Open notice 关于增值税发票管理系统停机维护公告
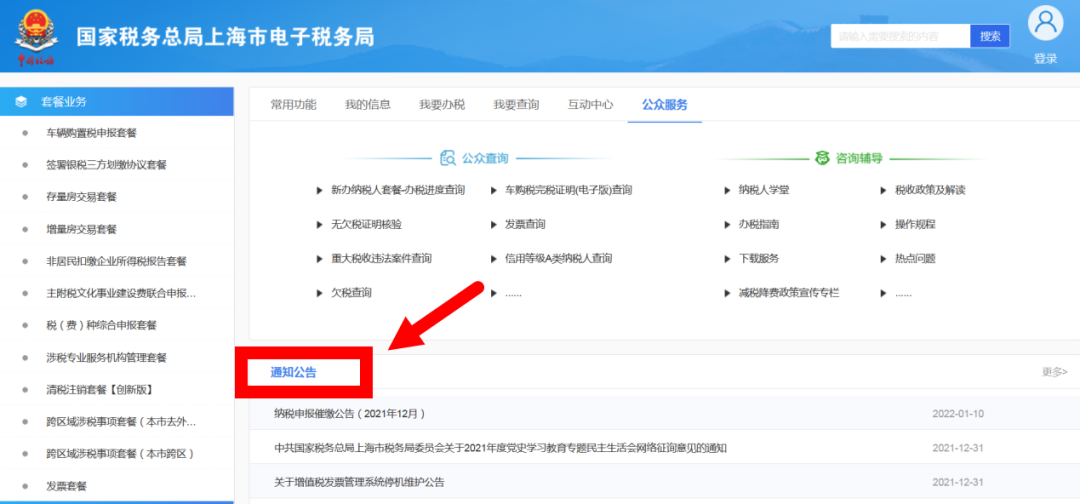This screenshot has width=1080, height=504. (x=359, y=482)
